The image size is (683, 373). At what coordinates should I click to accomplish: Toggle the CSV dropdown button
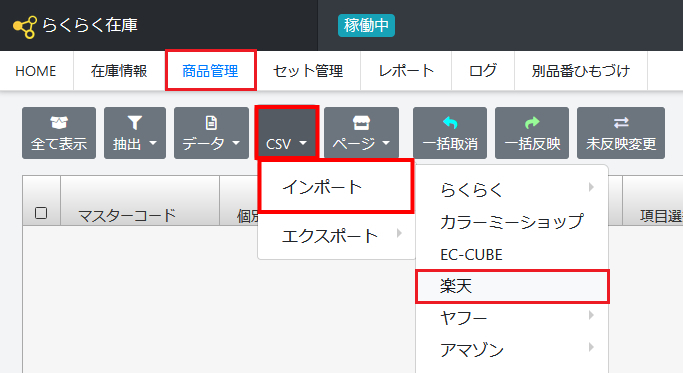pos(287,133)
